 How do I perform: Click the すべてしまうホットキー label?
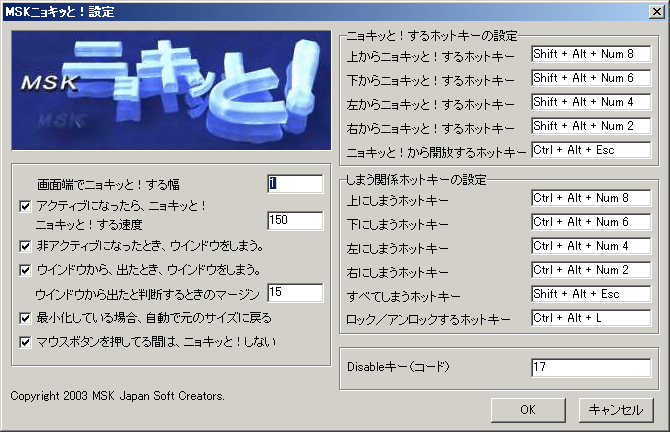[403, 296]
